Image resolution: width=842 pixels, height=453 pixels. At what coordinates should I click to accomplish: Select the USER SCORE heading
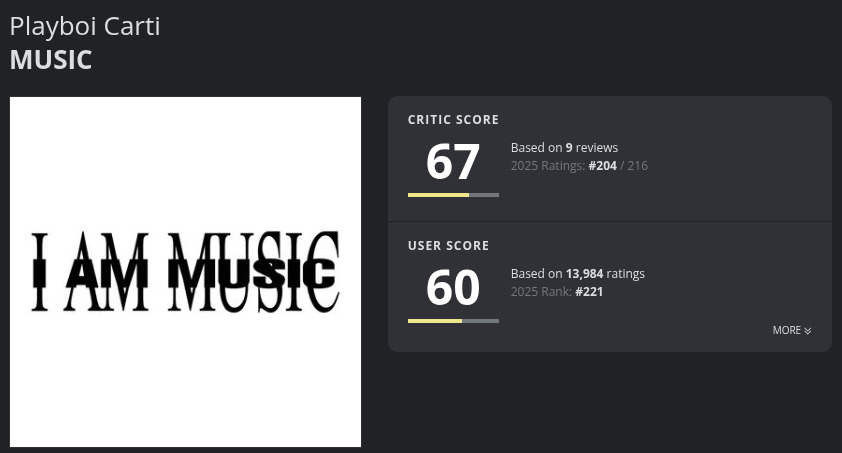[448, 246]
